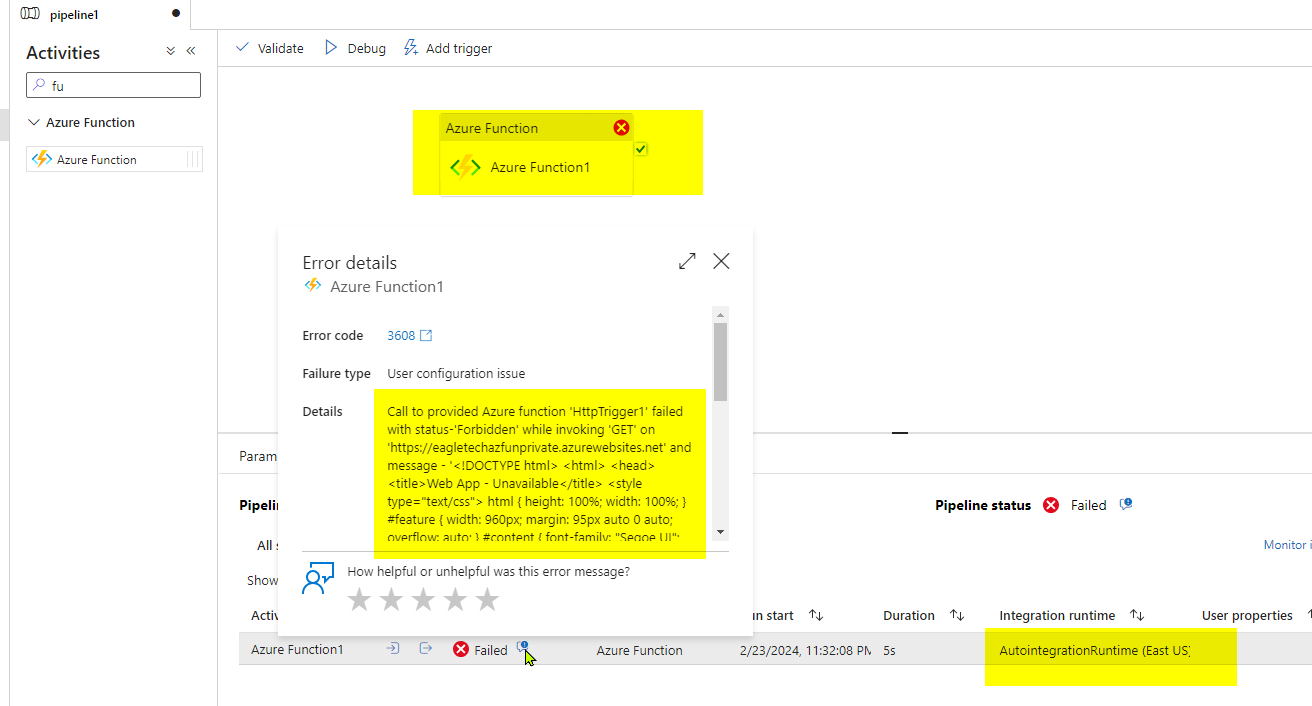
Task: Validate the pipeline
Action: pyautogui.click(x=269, y=48)
